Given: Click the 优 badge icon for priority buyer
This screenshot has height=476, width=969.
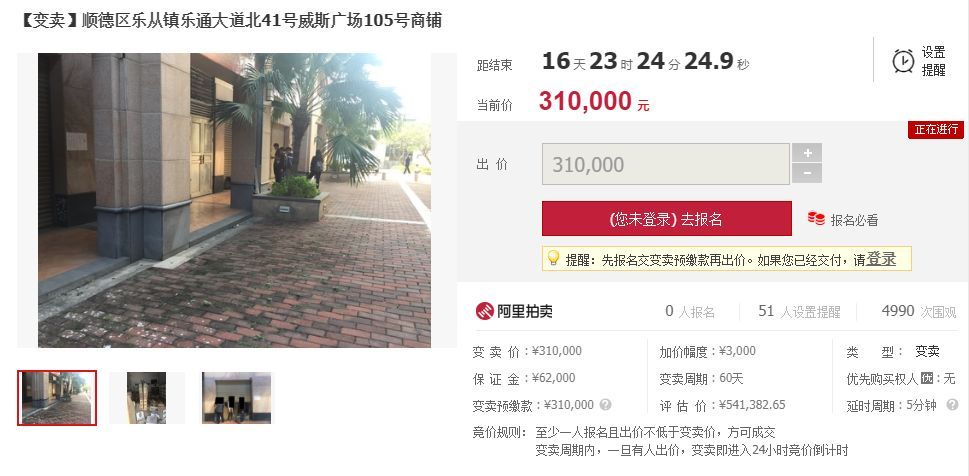Looking at the screenshot, I should (x=926, y=378).
